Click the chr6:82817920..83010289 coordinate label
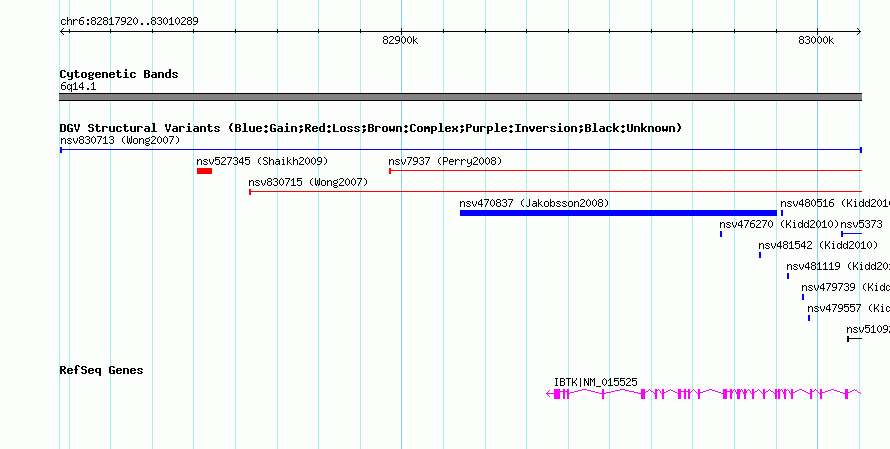This screenshot has width=890, height=449. [x=129, y=22]
